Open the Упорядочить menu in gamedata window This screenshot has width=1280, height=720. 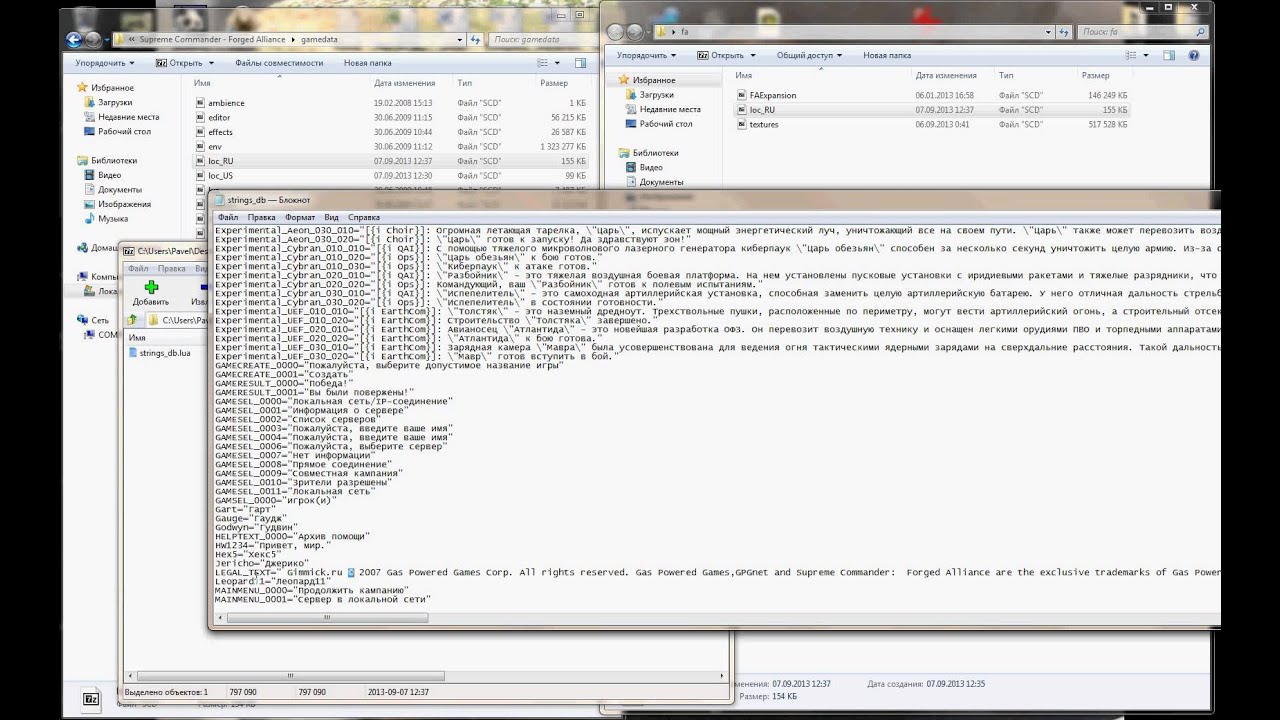point(103,62)
